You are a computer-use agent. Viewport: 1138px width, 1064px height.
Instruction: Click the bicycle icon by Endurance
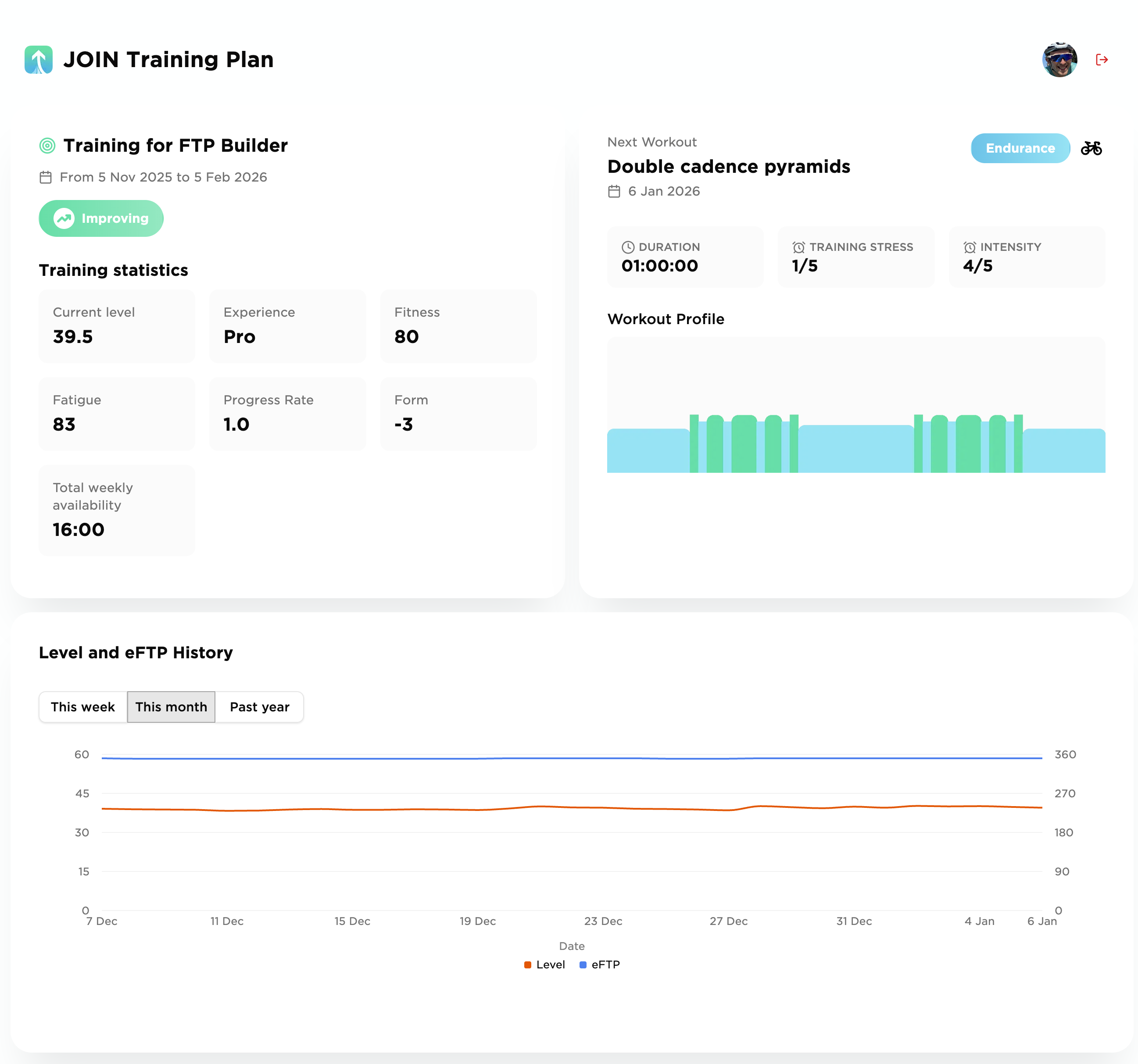(x=1091, y=148)
